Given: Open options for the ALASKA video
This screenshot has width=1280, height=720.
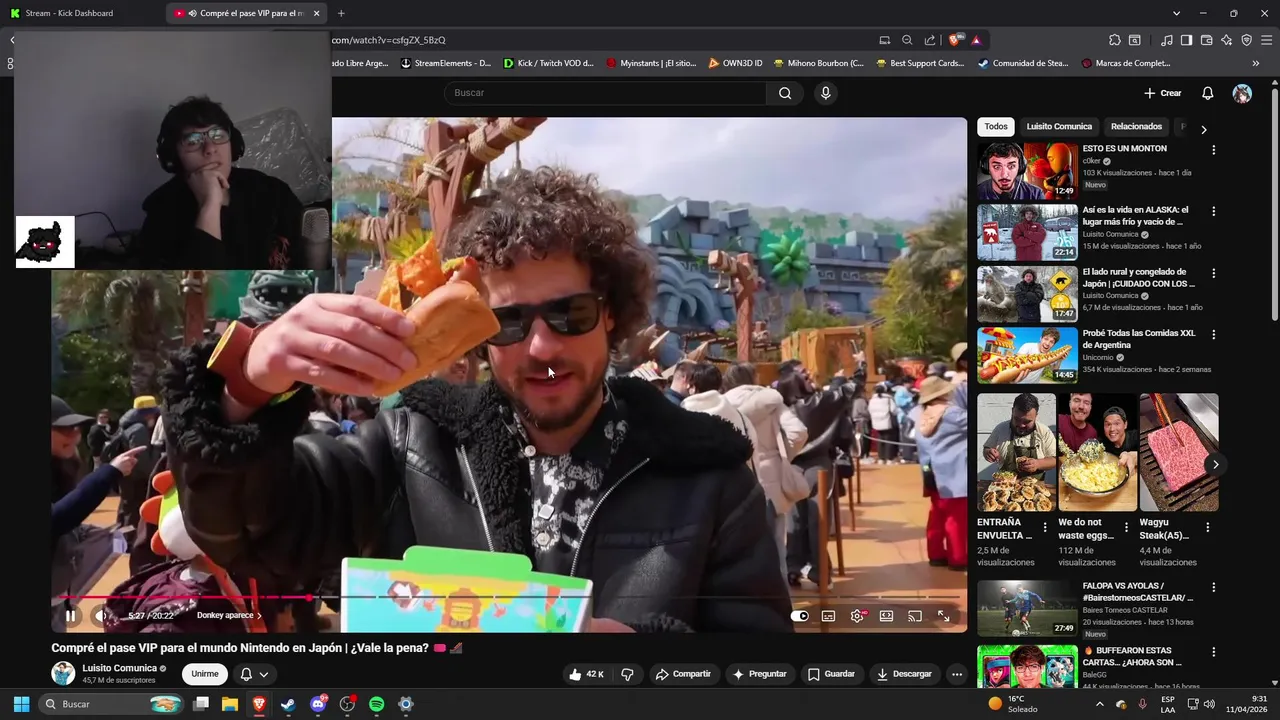Looking at the screenshot, I should (1214, 212).
